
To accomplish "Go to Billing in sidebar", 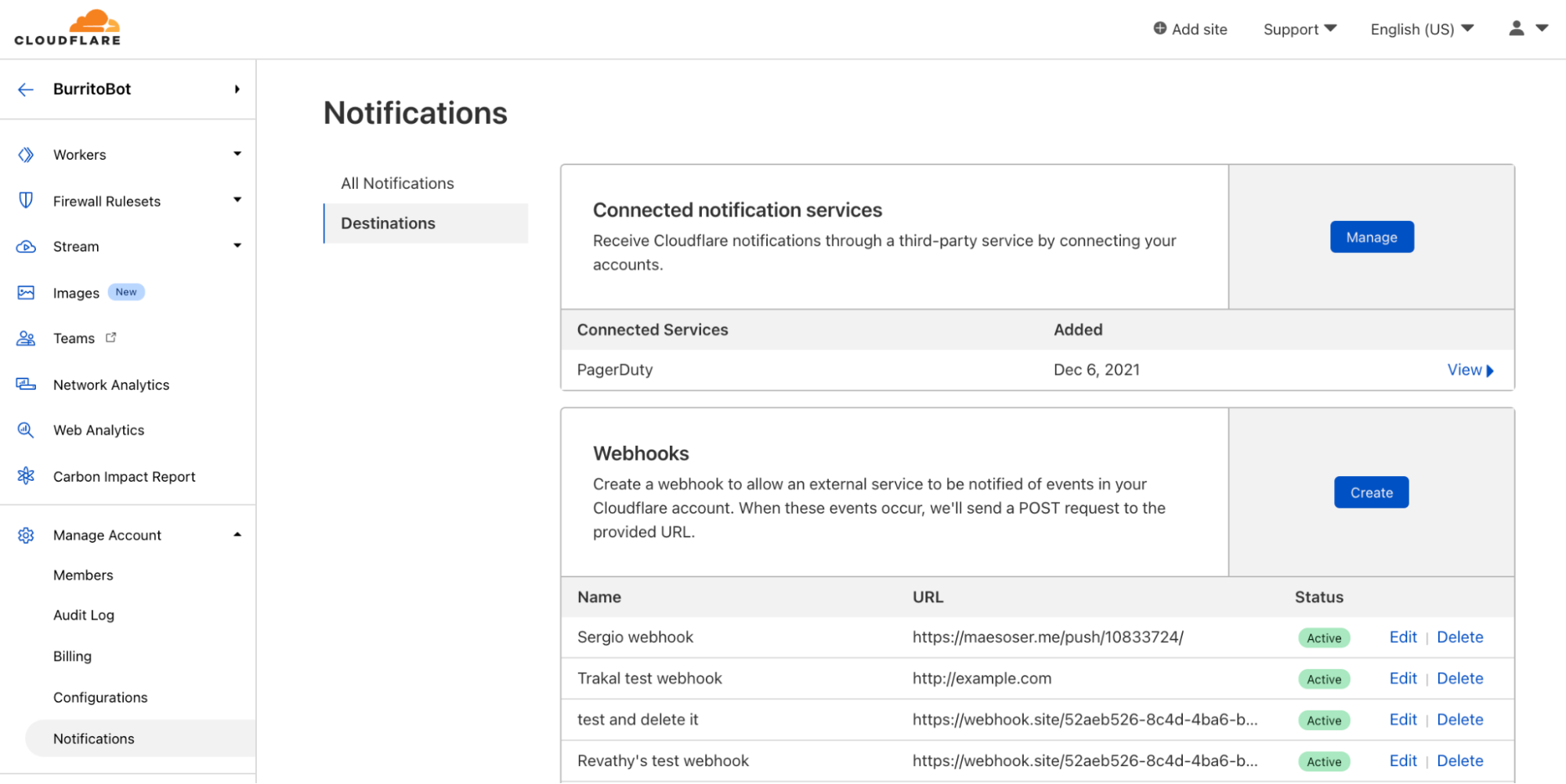I will pos(72,656).
